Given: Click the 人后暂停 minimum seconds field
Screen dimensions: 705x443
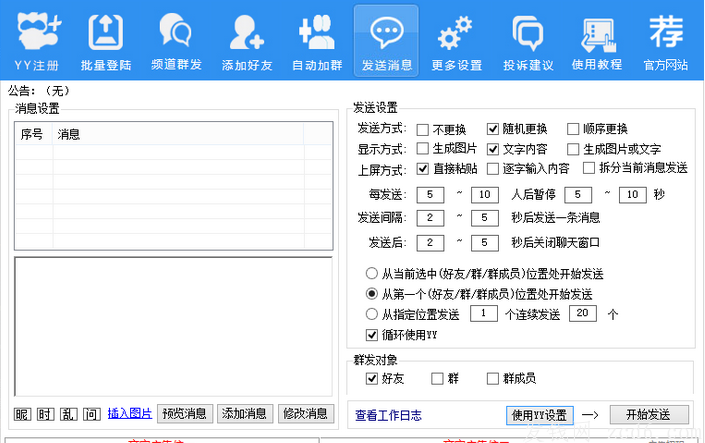Looking at the screenshot, I should coord(578,195).
